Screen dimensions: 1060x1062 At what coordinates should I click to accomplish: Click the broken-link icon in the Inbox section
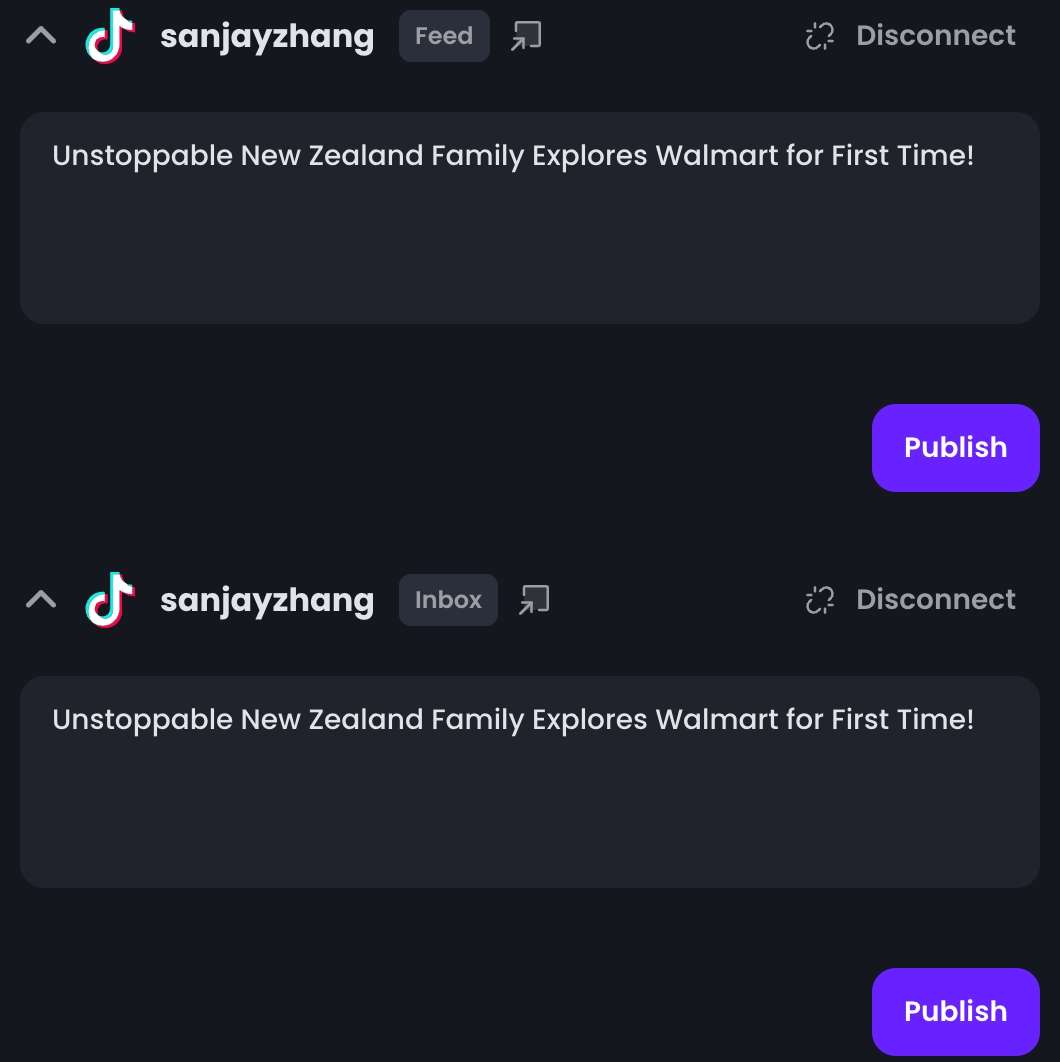820,600
